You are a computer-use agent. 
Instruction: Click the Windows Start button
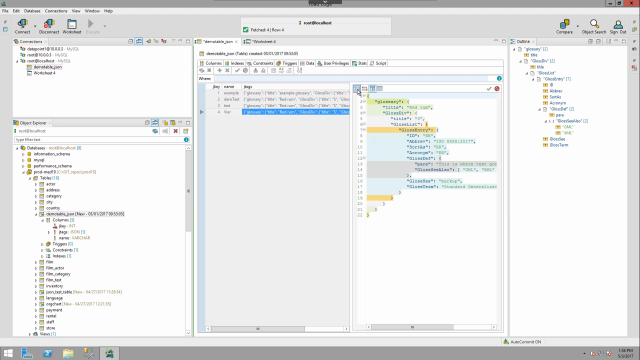pos(8,353)
